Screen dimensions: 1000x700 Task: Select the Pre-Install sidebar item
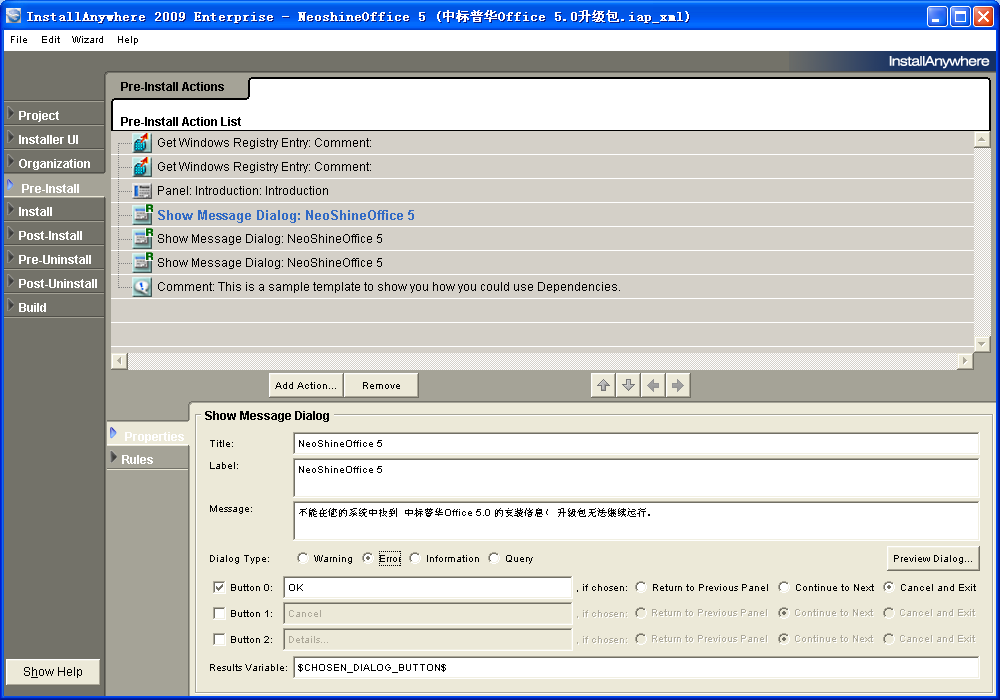54,188
